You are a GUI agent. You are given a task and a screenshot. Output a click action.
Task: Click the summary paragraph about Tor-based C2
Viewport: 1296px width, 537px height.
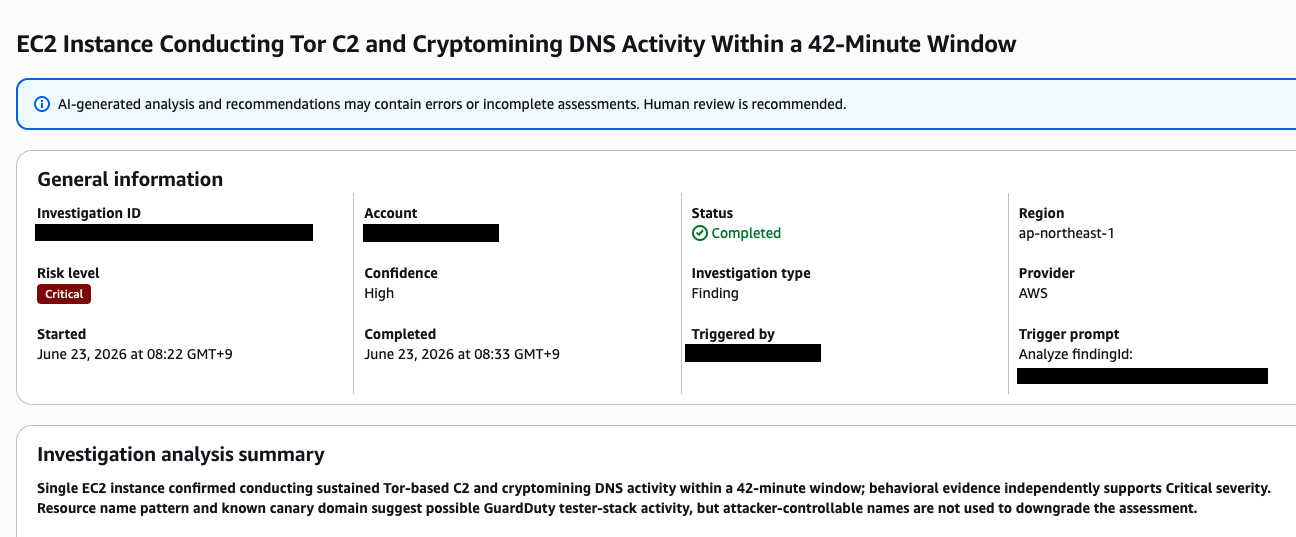coord(654,498)
